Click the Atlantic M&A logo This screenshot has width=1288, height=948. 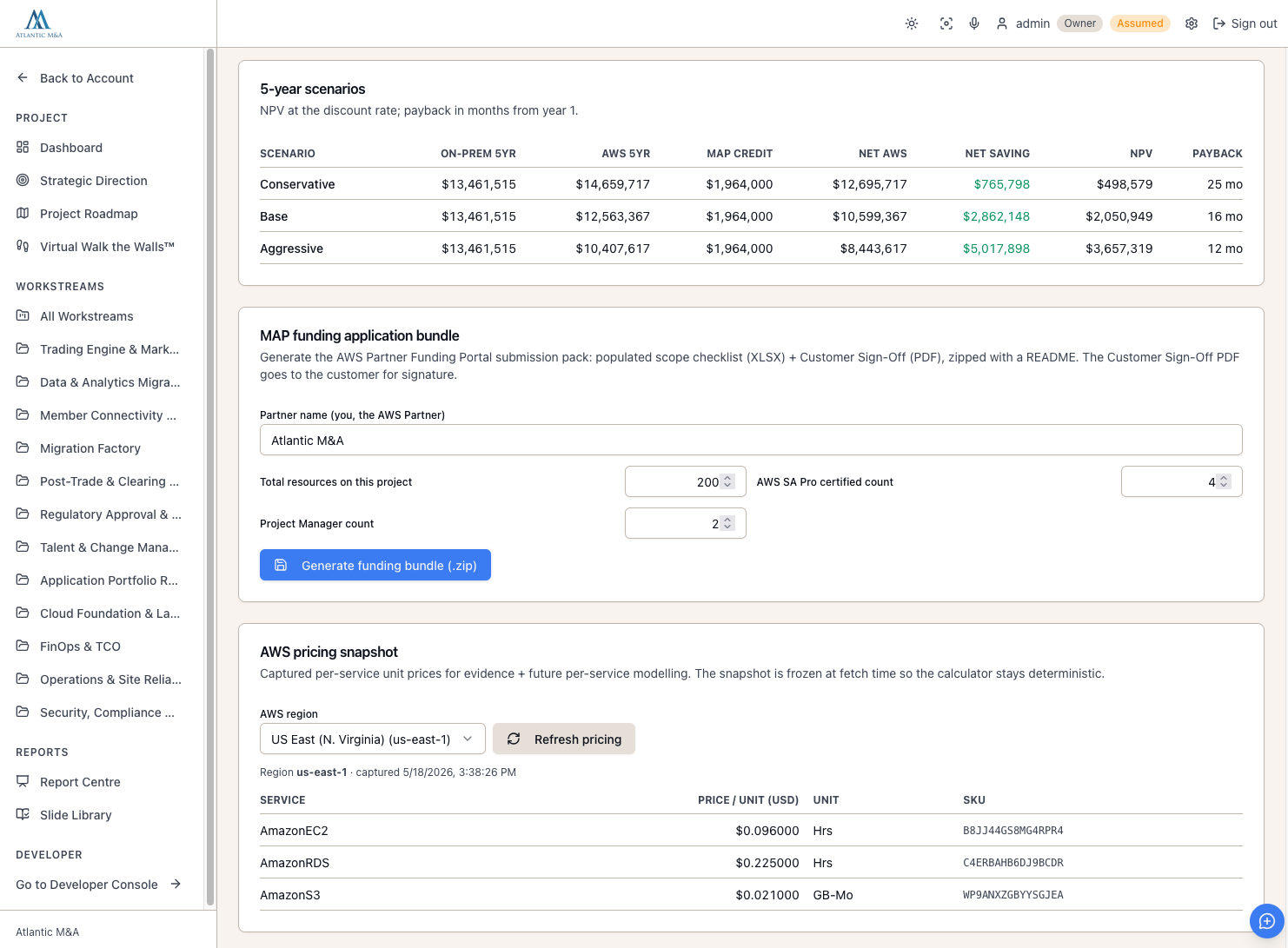39,23
